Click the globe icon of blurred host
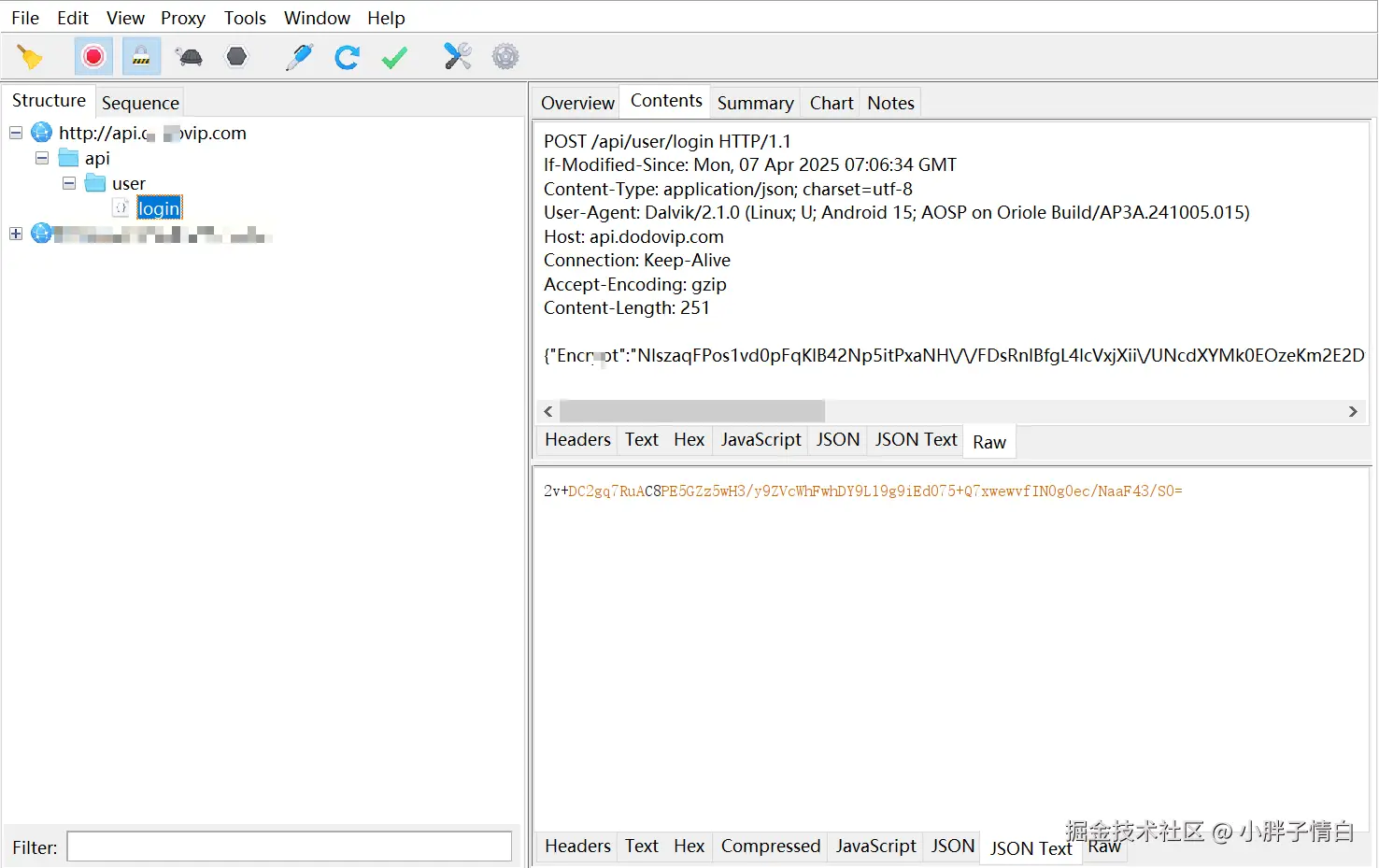This screenshot has height=868, width=1379. [41, 234]
